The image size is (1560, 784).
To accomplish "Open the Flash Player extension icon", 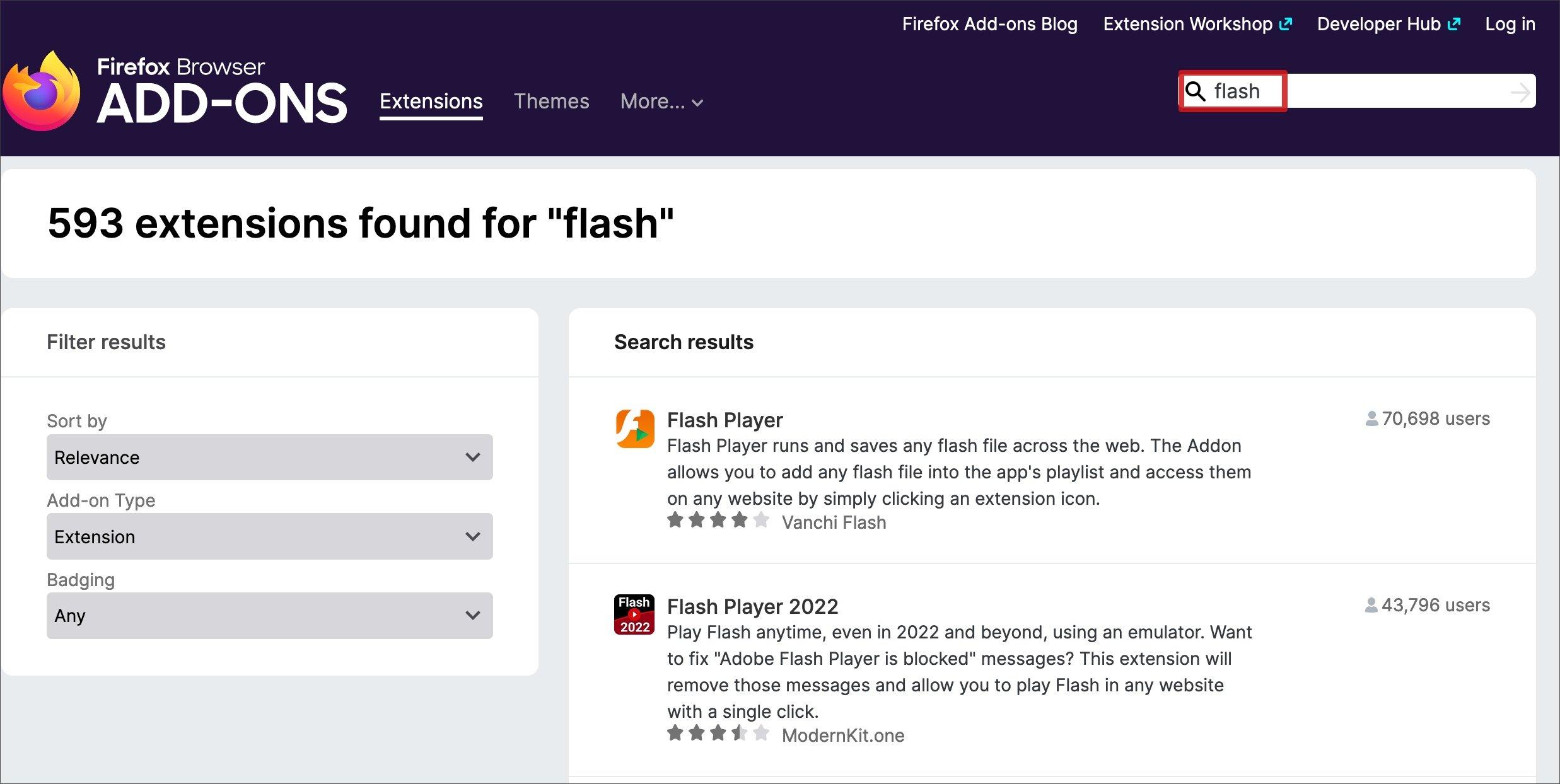I will click(634, 429).
